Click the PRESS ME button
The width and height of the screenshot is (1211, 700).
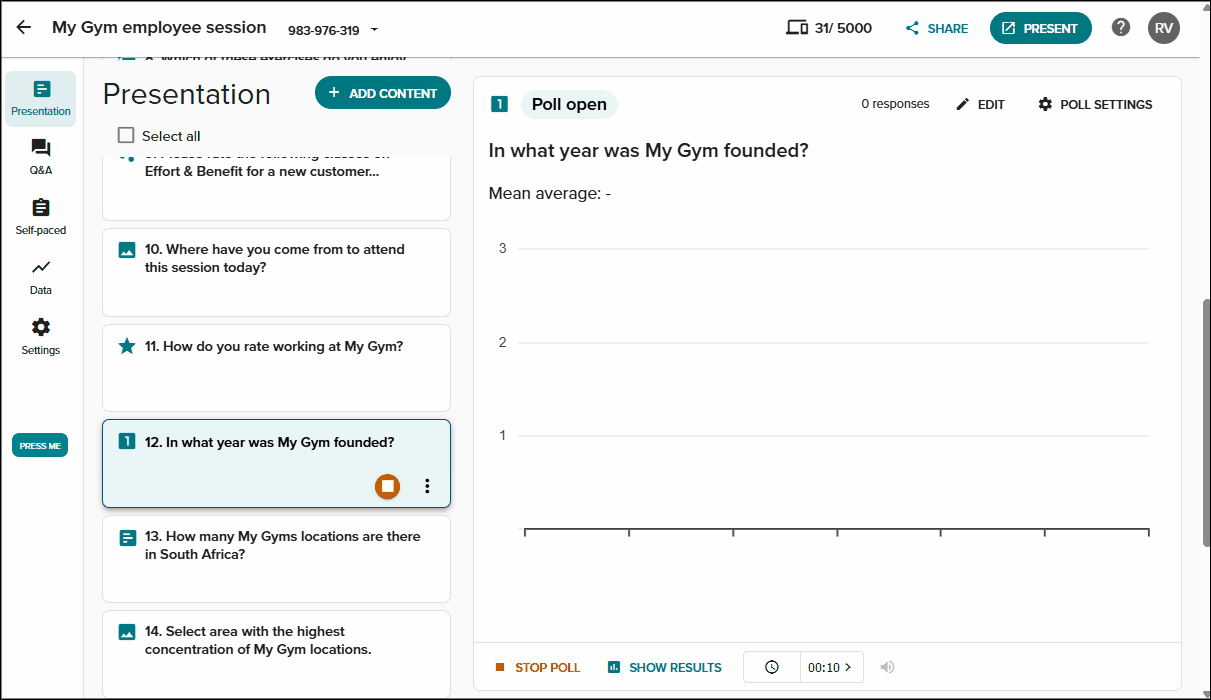tap(40, 446)
